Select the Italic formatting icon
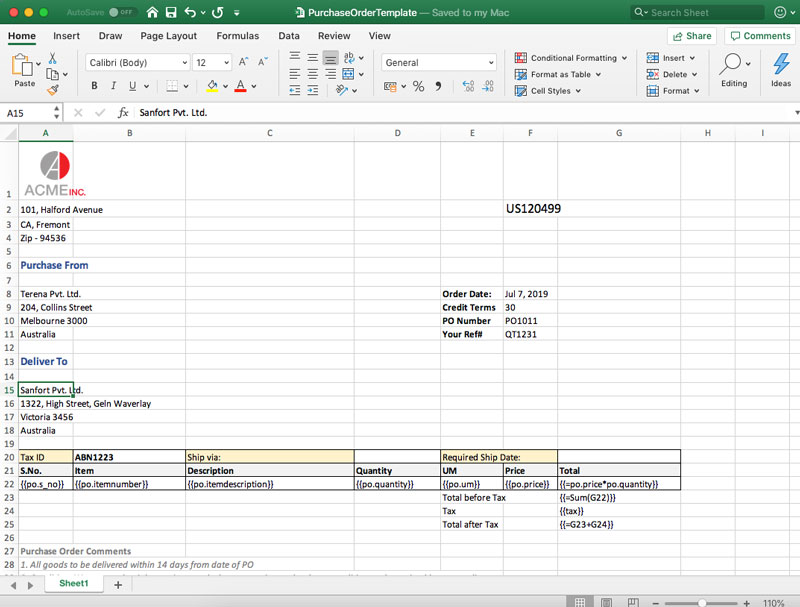This screenshot has width=800, height=607. (x=112, y=85)
